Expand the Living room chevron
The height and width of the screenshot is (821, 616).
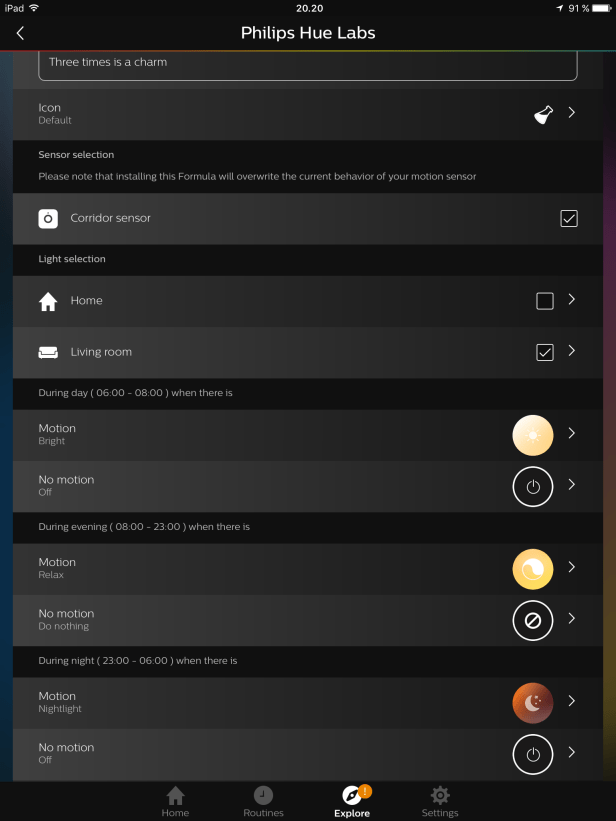point(572,351)
